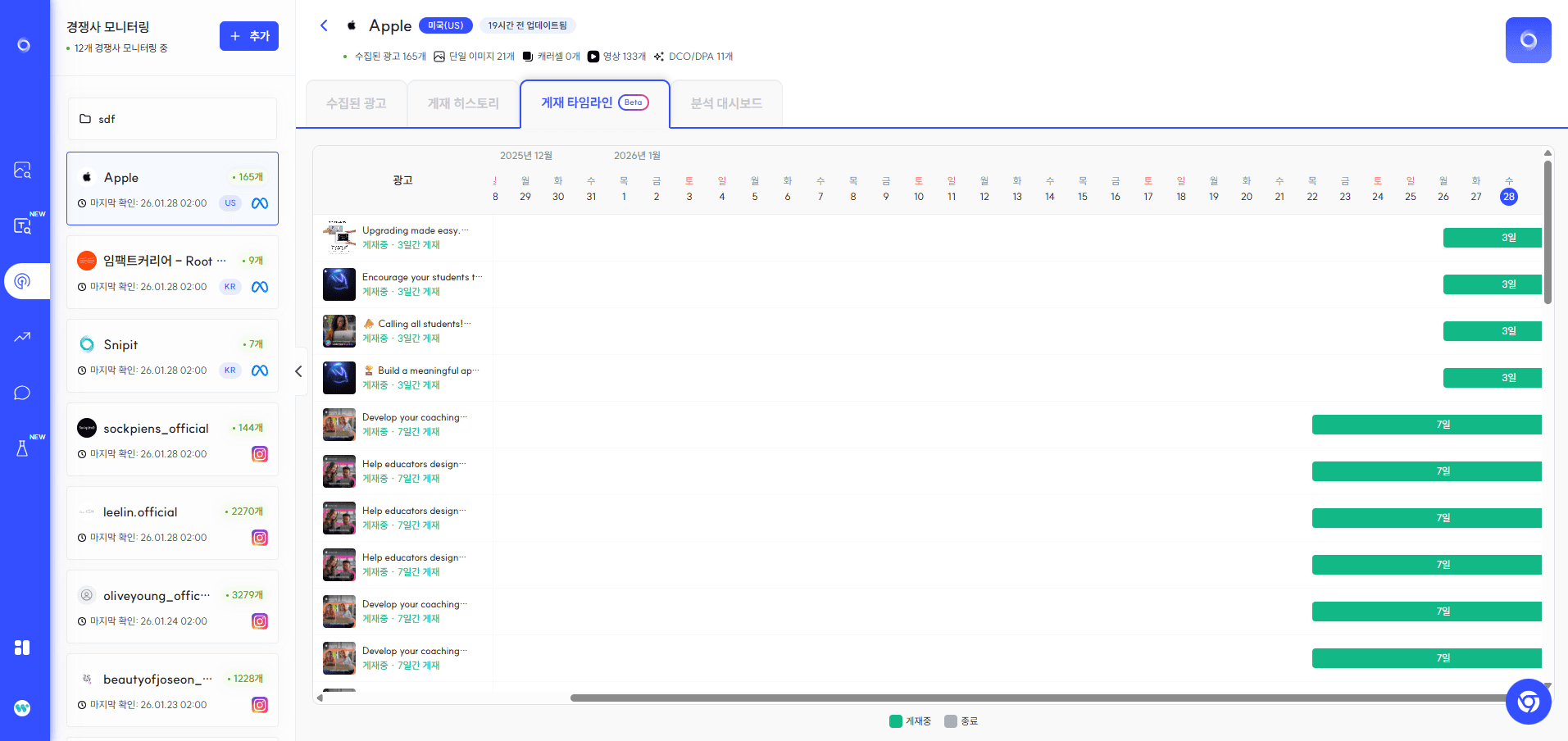Click the gray 종료 legend swatch
The height and width of the screenshot is (741, 1568).
click(x=951, y=721)
